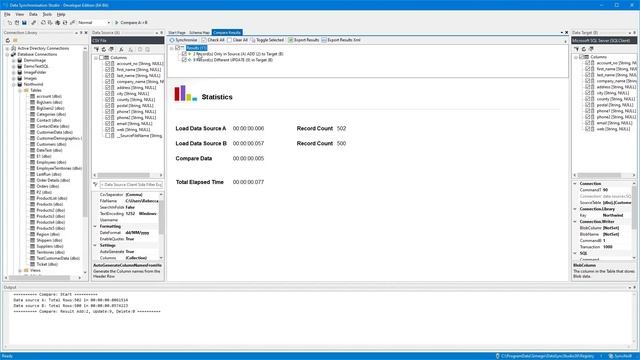Collapse Columns node in Data Target tree

pyautogui.click(x=576, y=57)
